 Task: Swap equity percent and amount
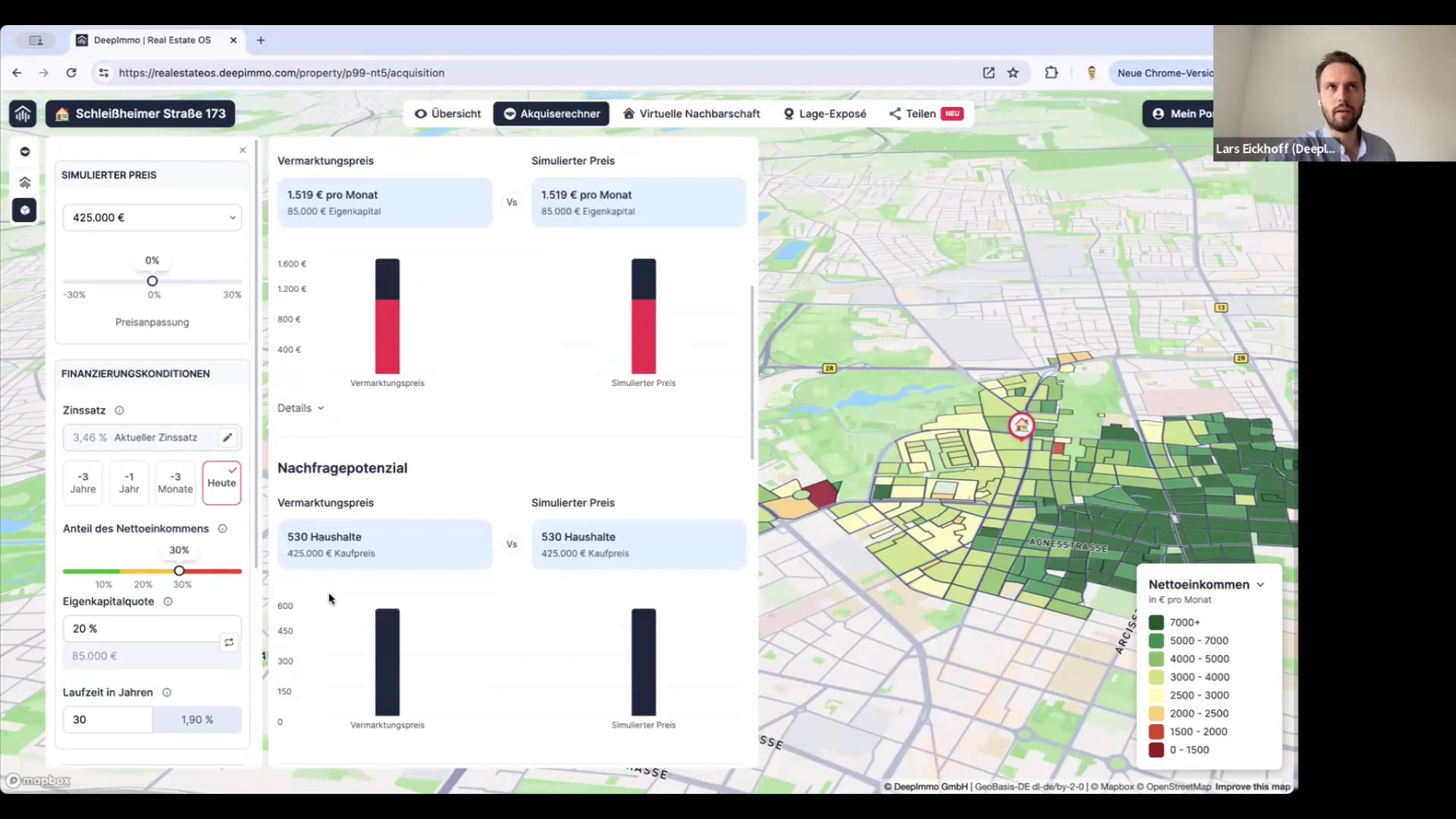[x=229, y=642]
